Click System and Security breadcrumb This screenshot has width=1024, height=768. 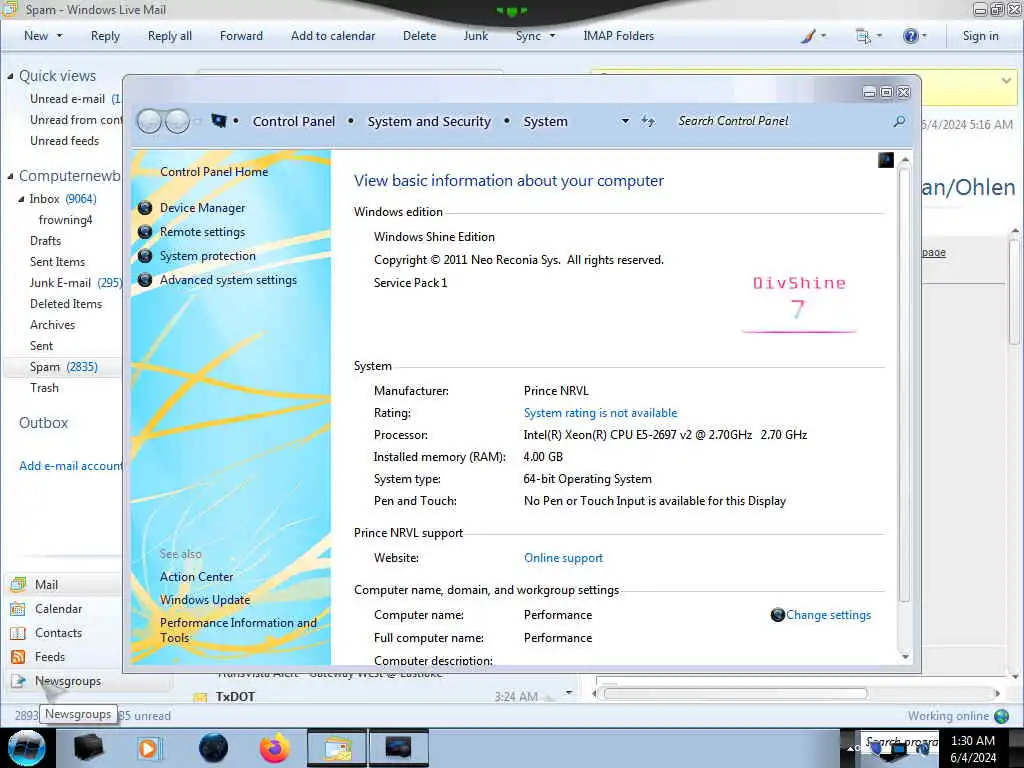tap(428, 121)
